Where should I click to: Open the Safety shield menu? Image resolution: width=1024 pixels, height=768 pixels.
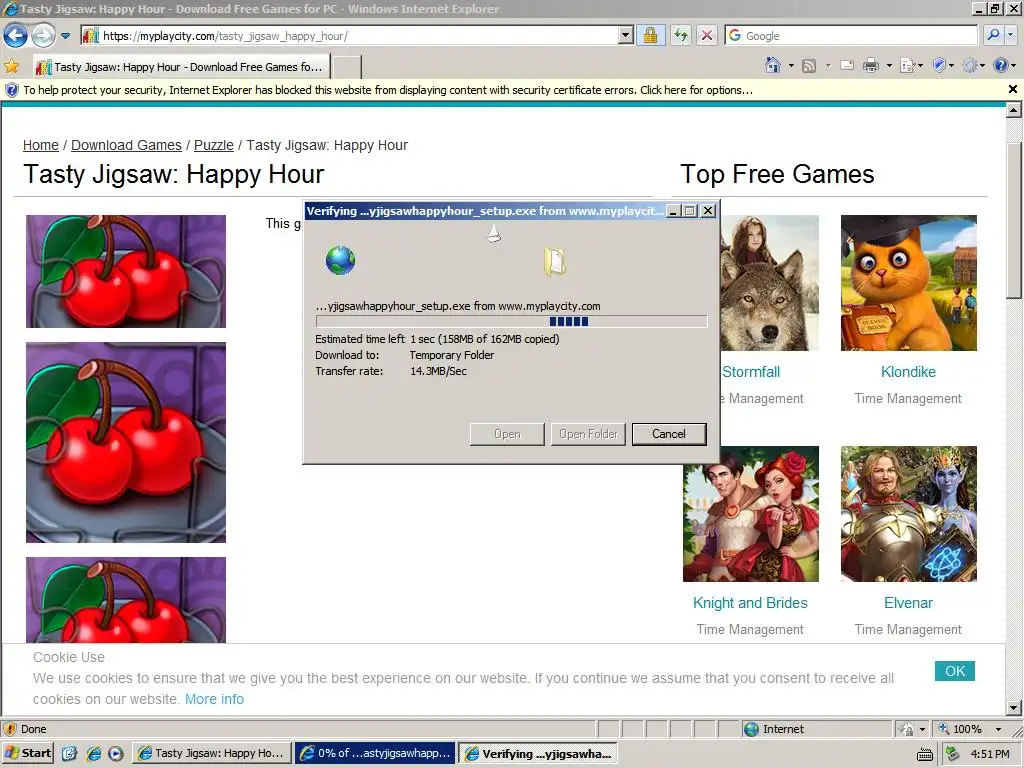click(943, 65)
